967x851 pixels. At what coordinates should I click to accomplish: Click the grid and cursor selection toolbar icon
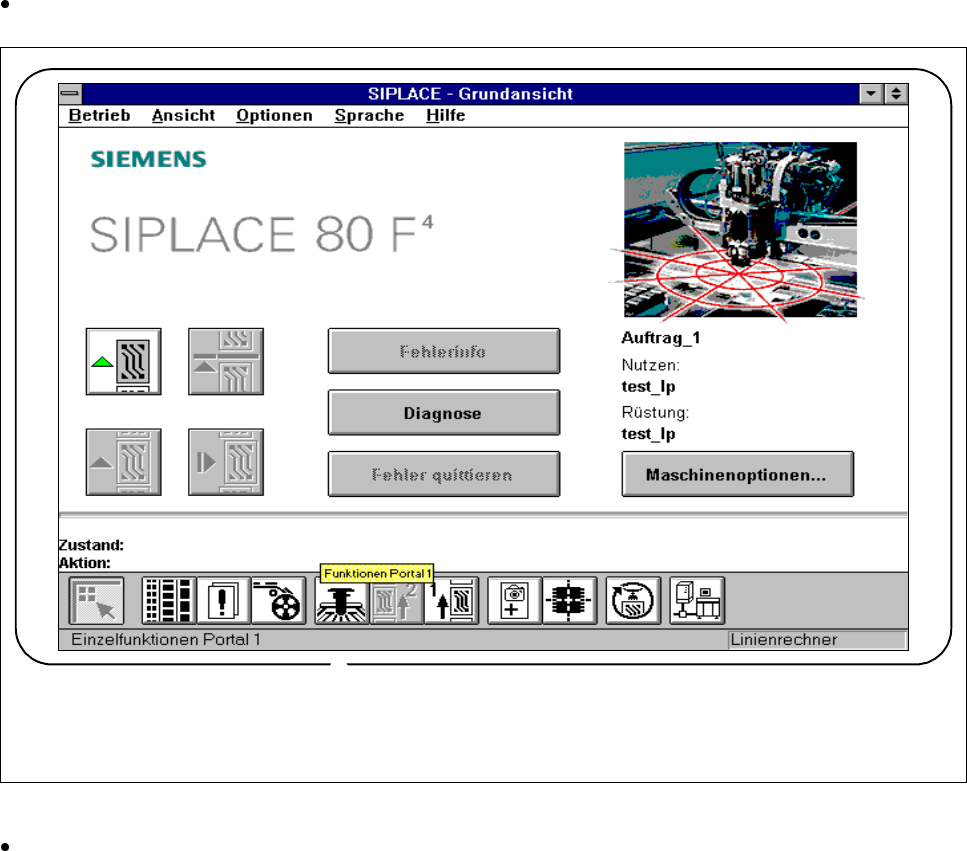[96, 601]
